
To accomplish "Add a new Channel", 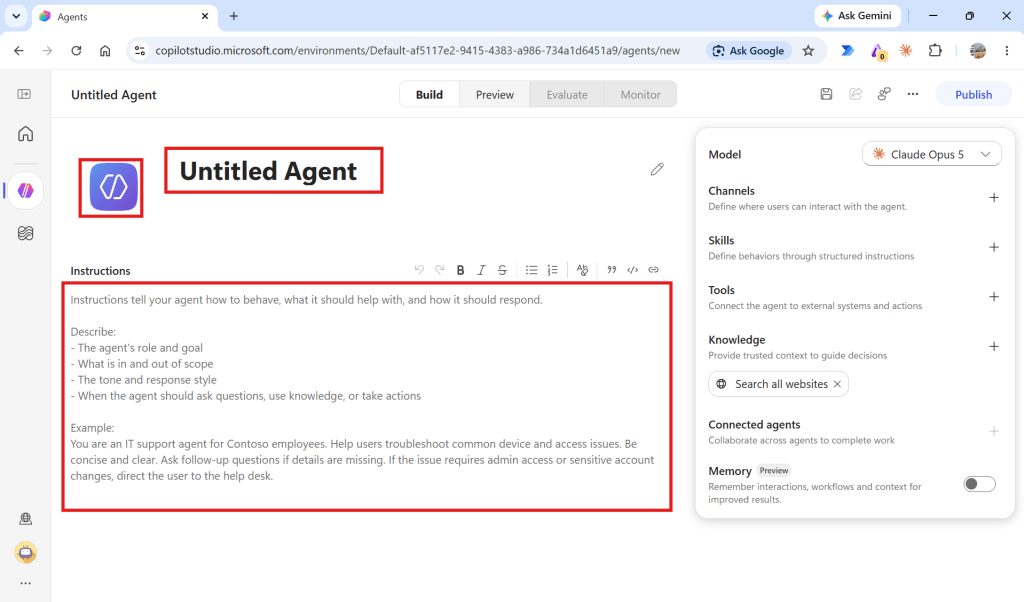I will pos(994,198).
